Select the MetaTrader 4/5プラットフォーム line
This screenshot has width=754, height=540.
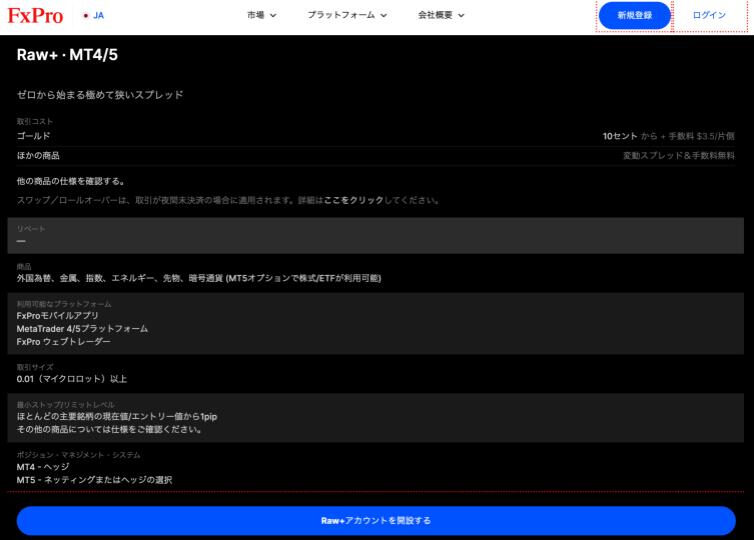point(82,328)
